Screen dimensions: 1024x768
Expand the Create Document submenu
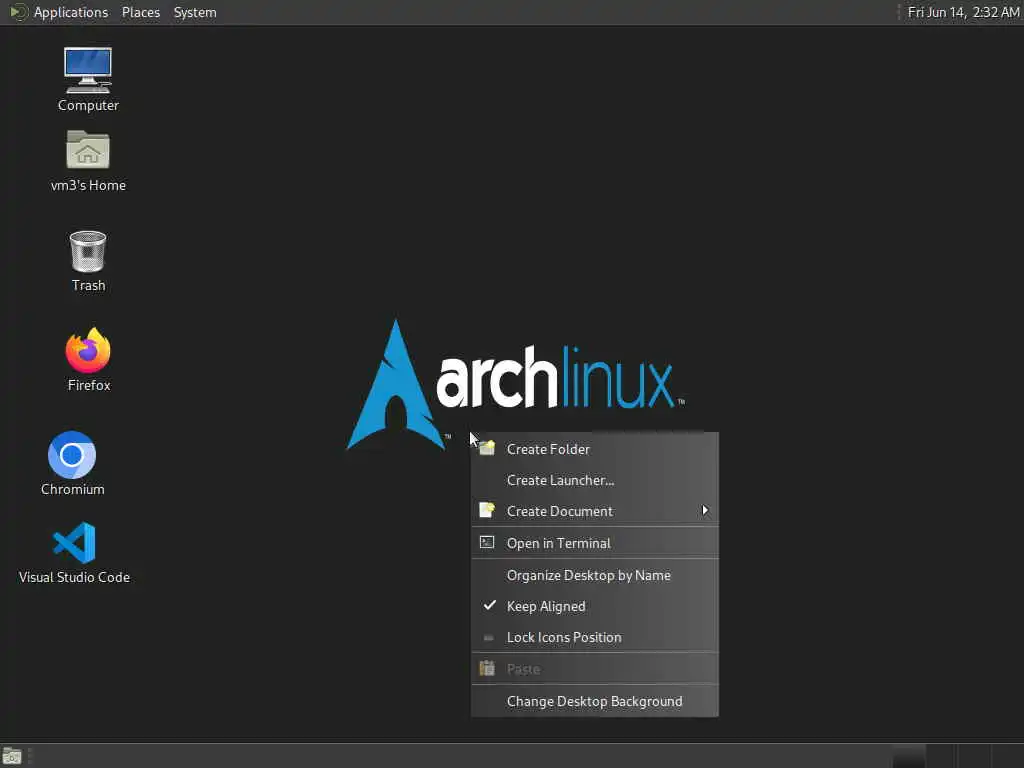pyautogui.click(x=594, y=511)
